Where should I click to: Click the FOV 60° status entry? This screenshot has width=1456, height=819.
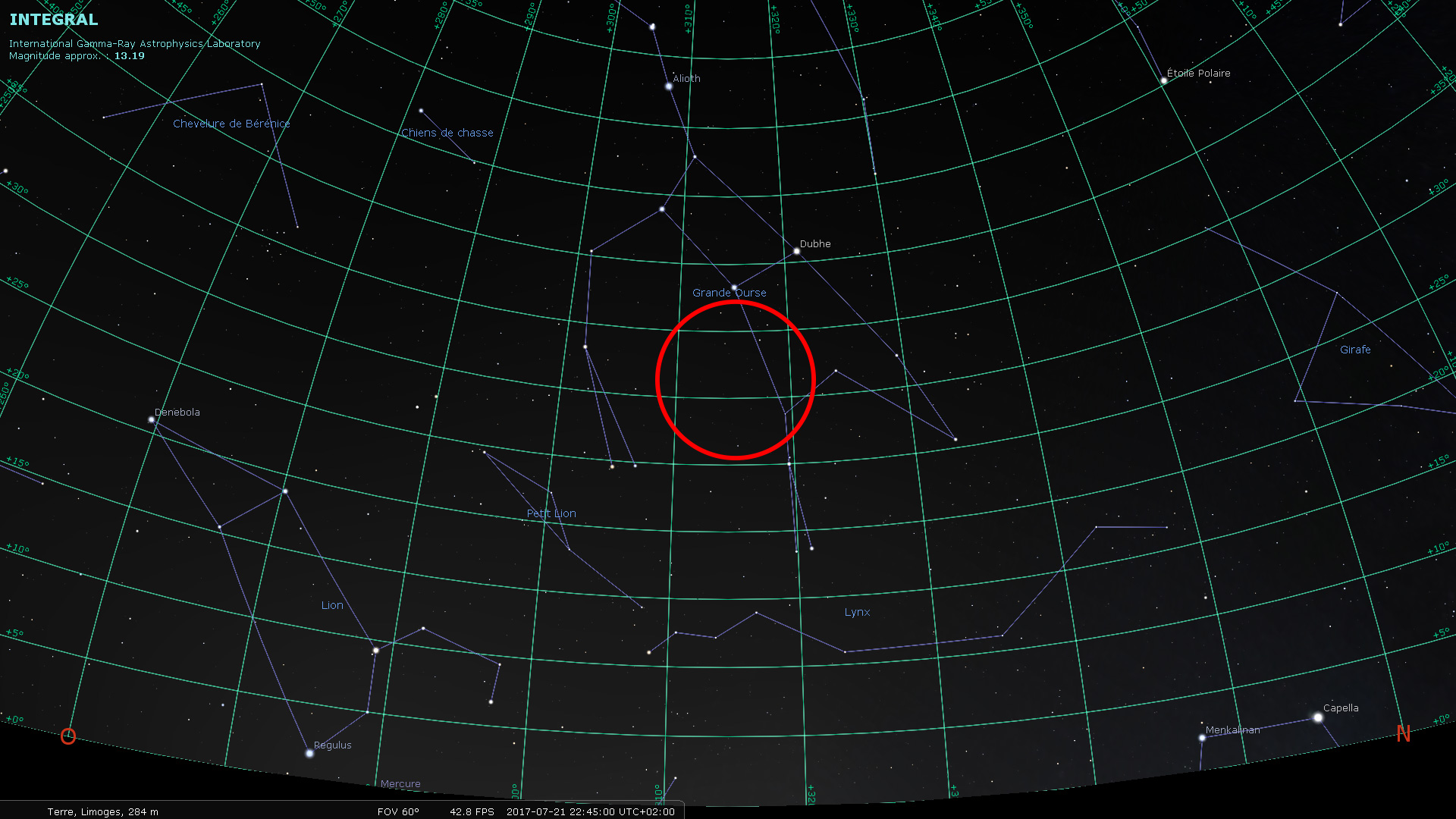pos(398,811)
